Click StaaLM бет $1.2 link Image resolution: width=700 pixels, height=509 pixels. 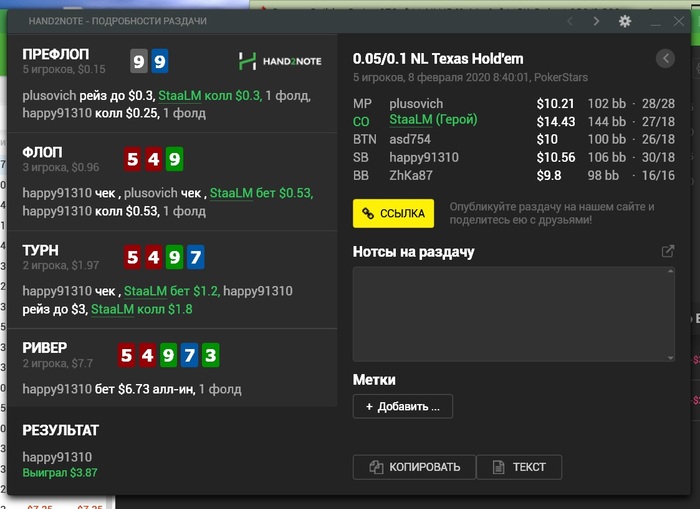click(171, 291)
